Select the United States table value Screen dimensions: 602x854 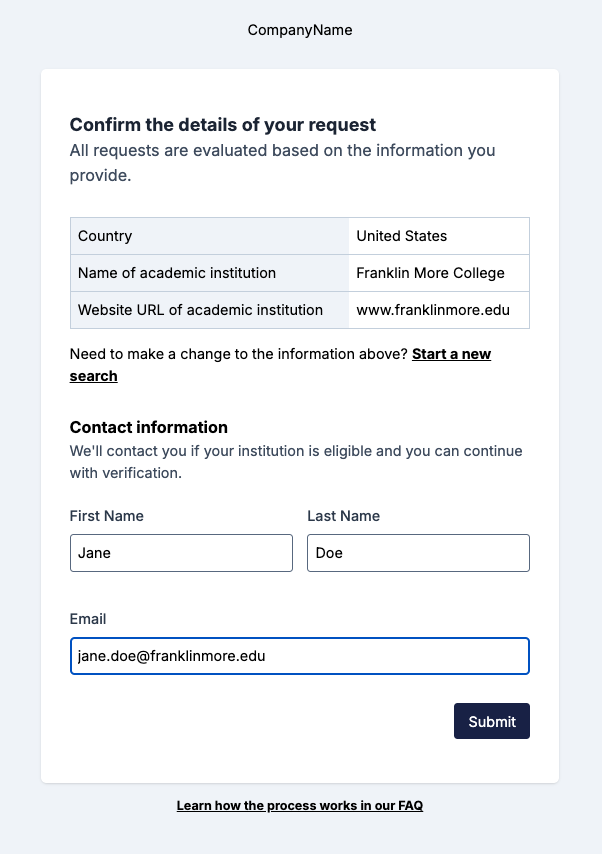click(x=402, y=236)
